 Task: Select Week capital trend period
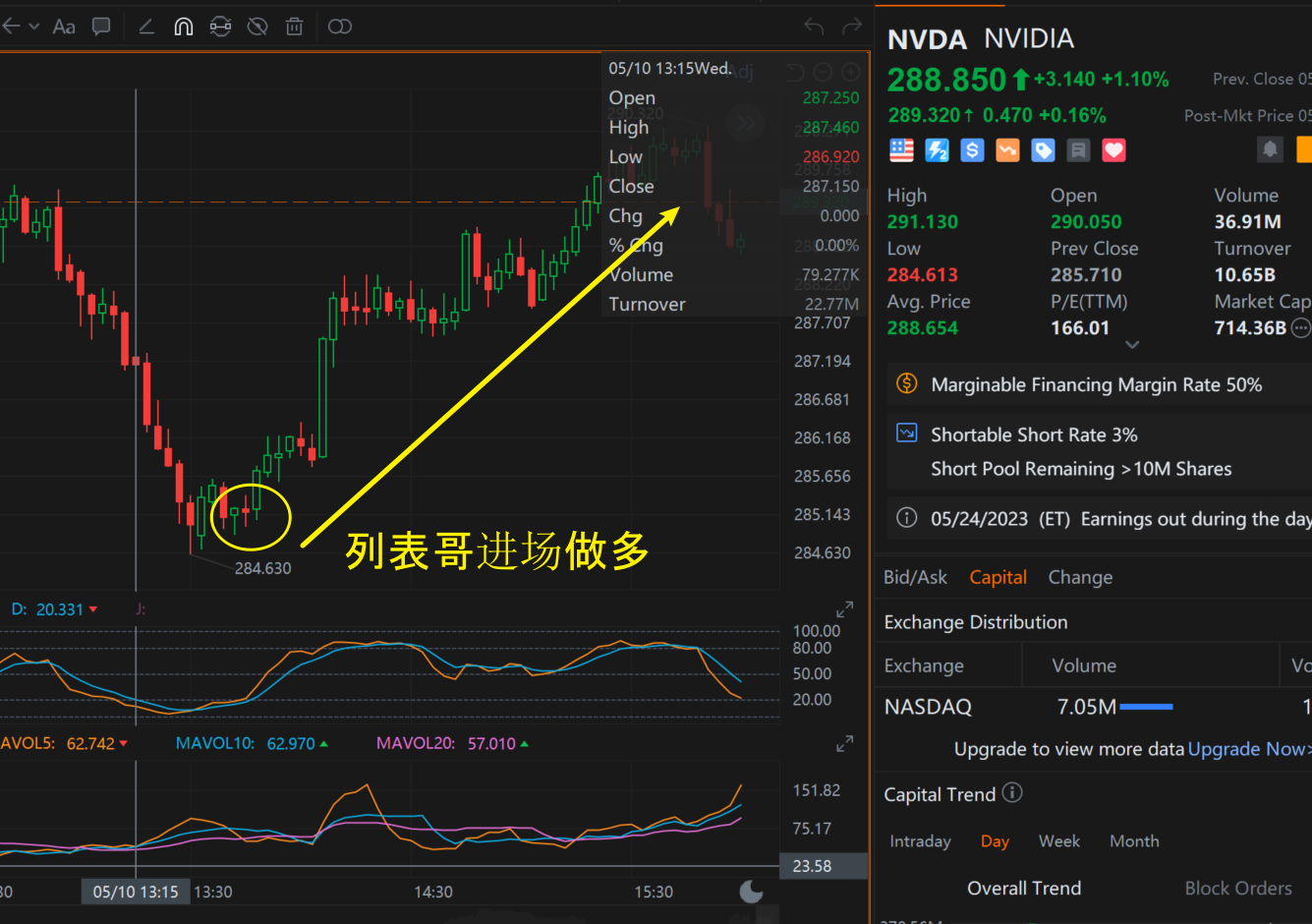[x=1058, y=841]
